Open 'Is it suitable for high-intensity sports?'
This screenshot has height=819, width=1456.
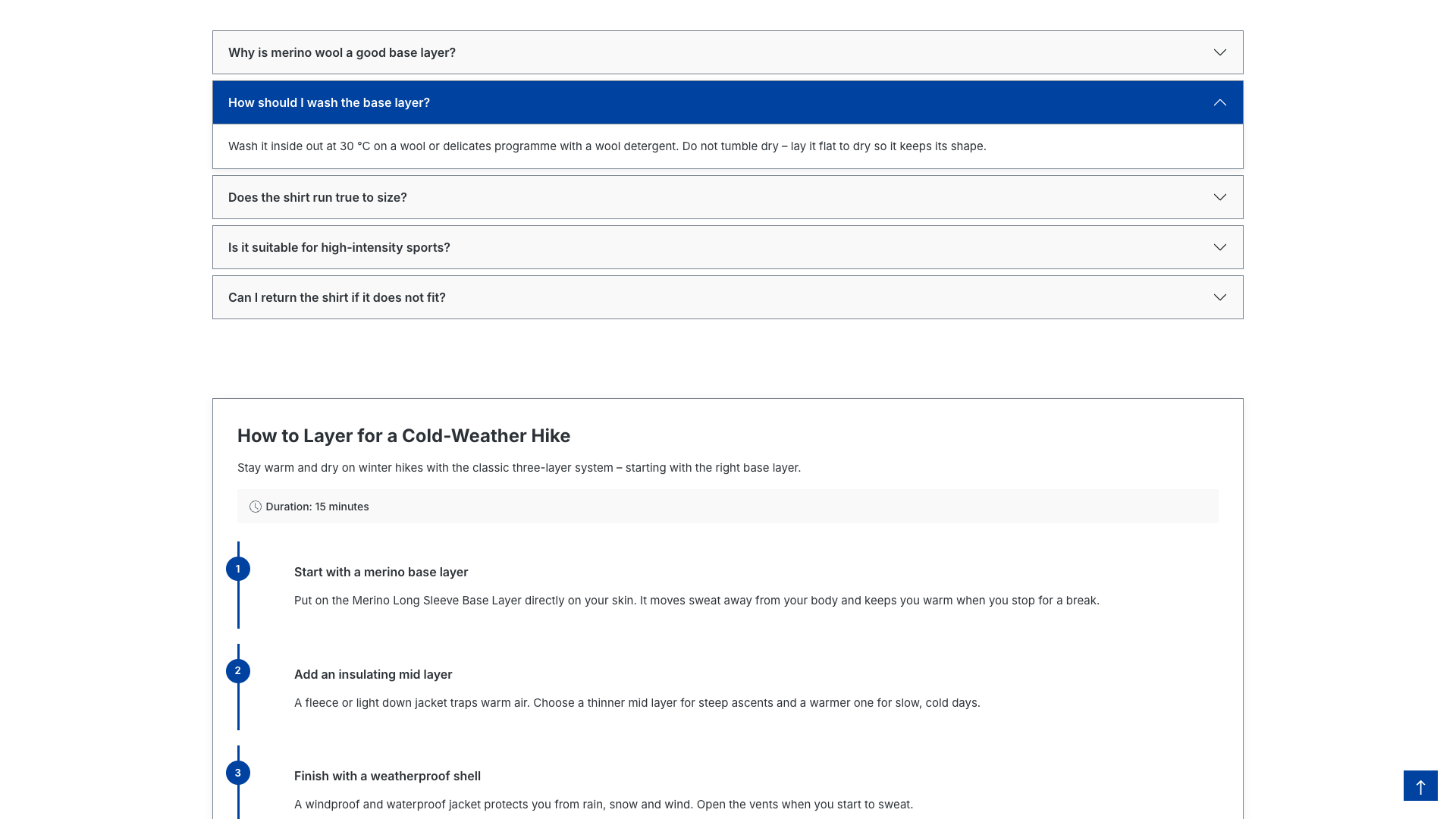click(728, 247)
